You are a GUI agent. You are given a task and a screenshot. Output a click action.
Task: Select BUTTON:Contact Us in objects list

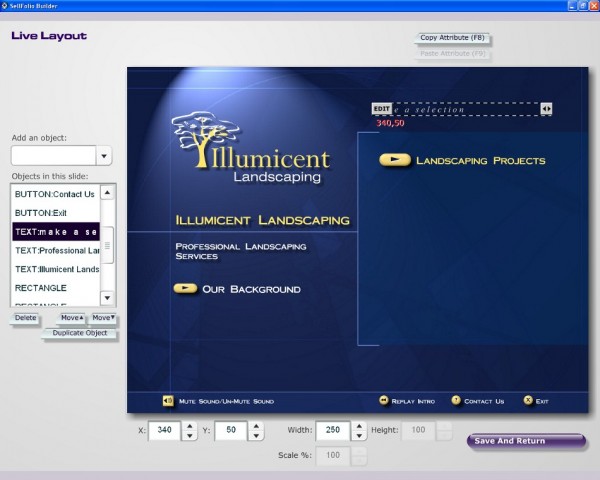pos(56,194)
